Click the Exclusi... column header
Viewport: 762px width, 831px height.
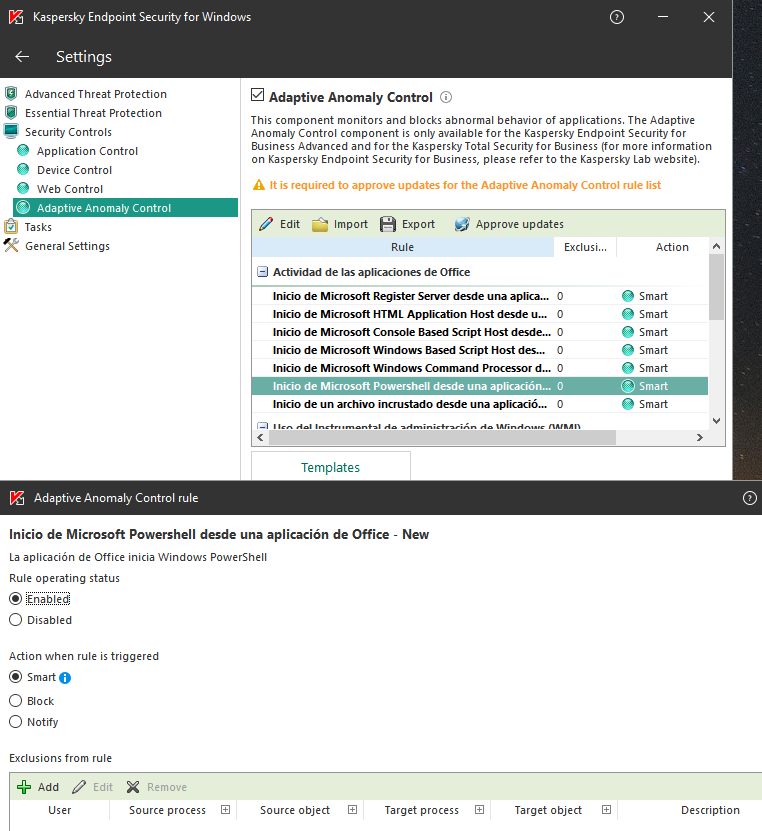point(585,247)
